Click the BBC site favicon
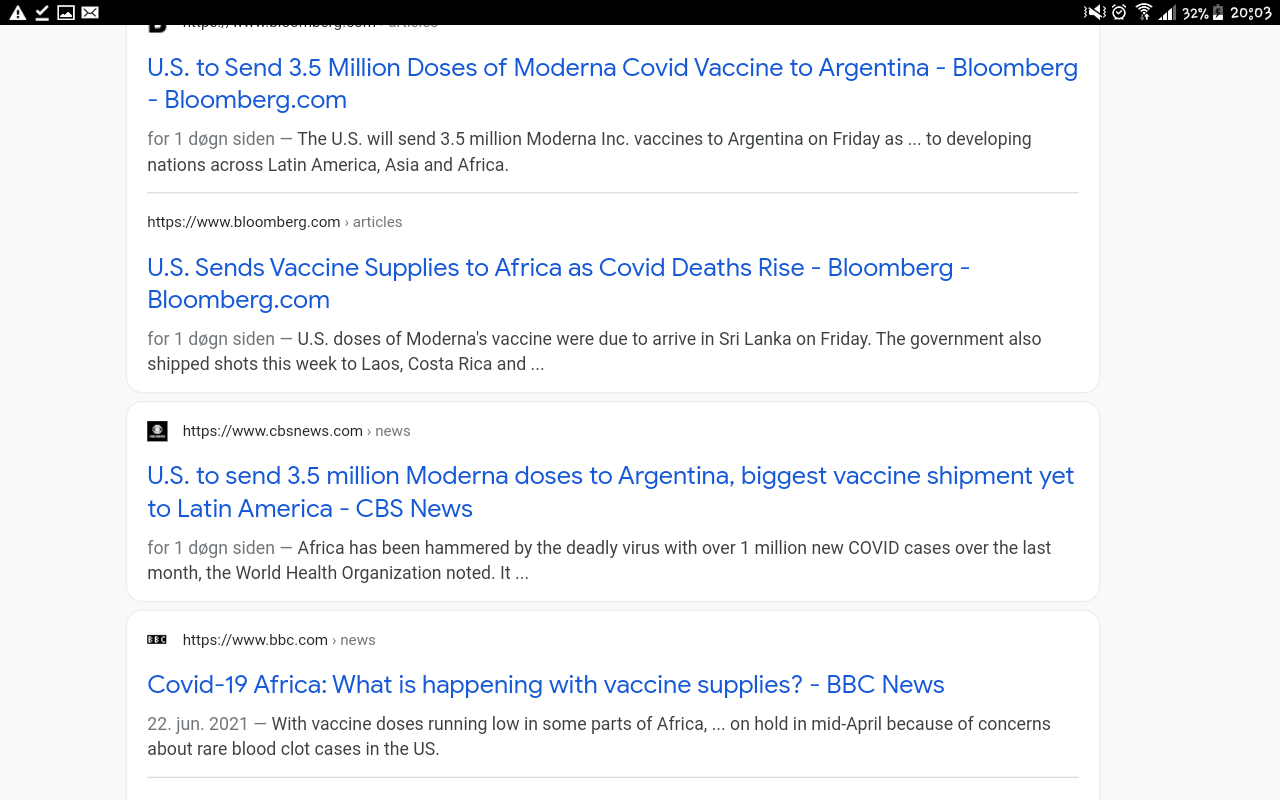 pos(157,640)
